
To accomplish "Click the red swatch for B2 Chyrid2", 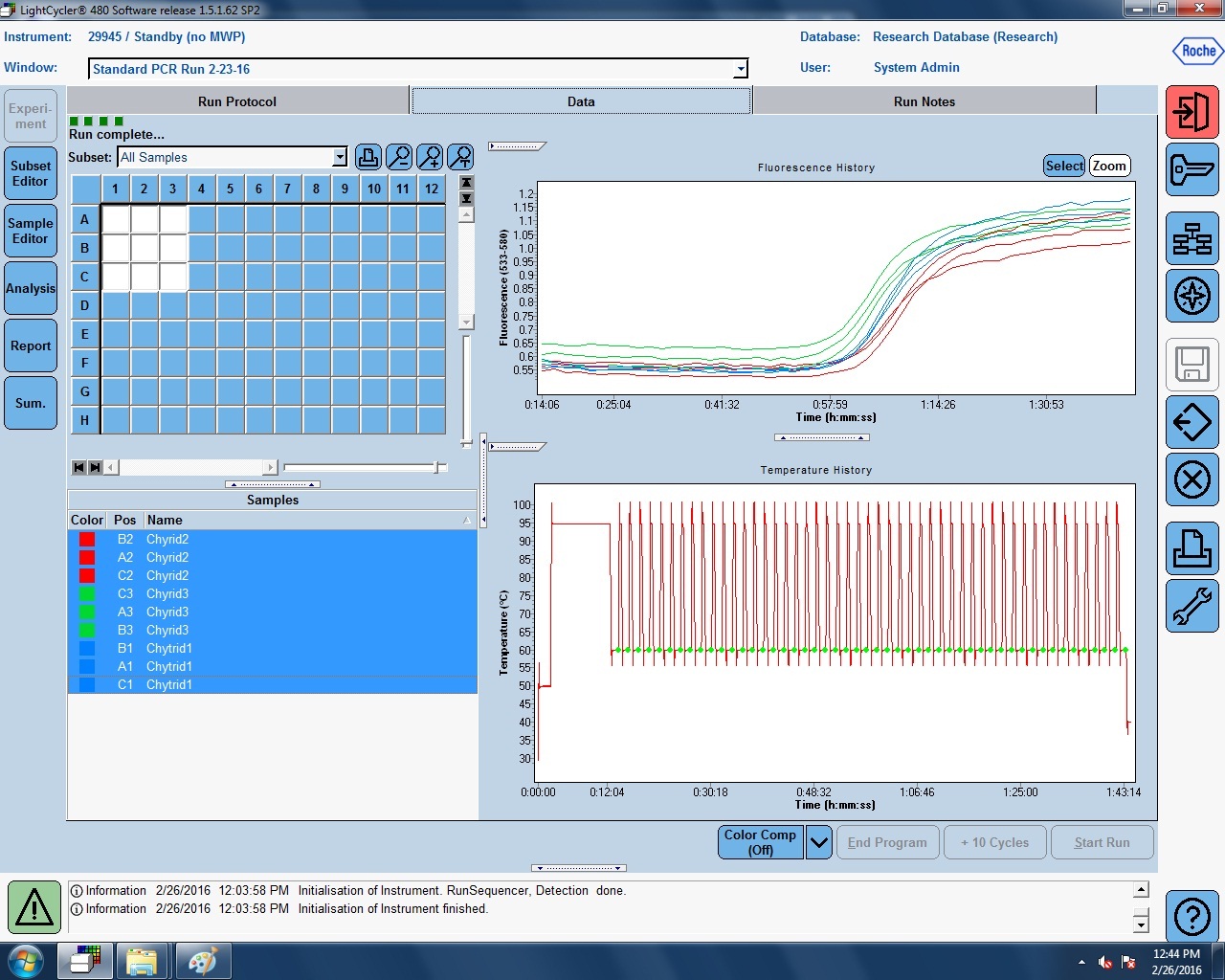I will 87,539.
